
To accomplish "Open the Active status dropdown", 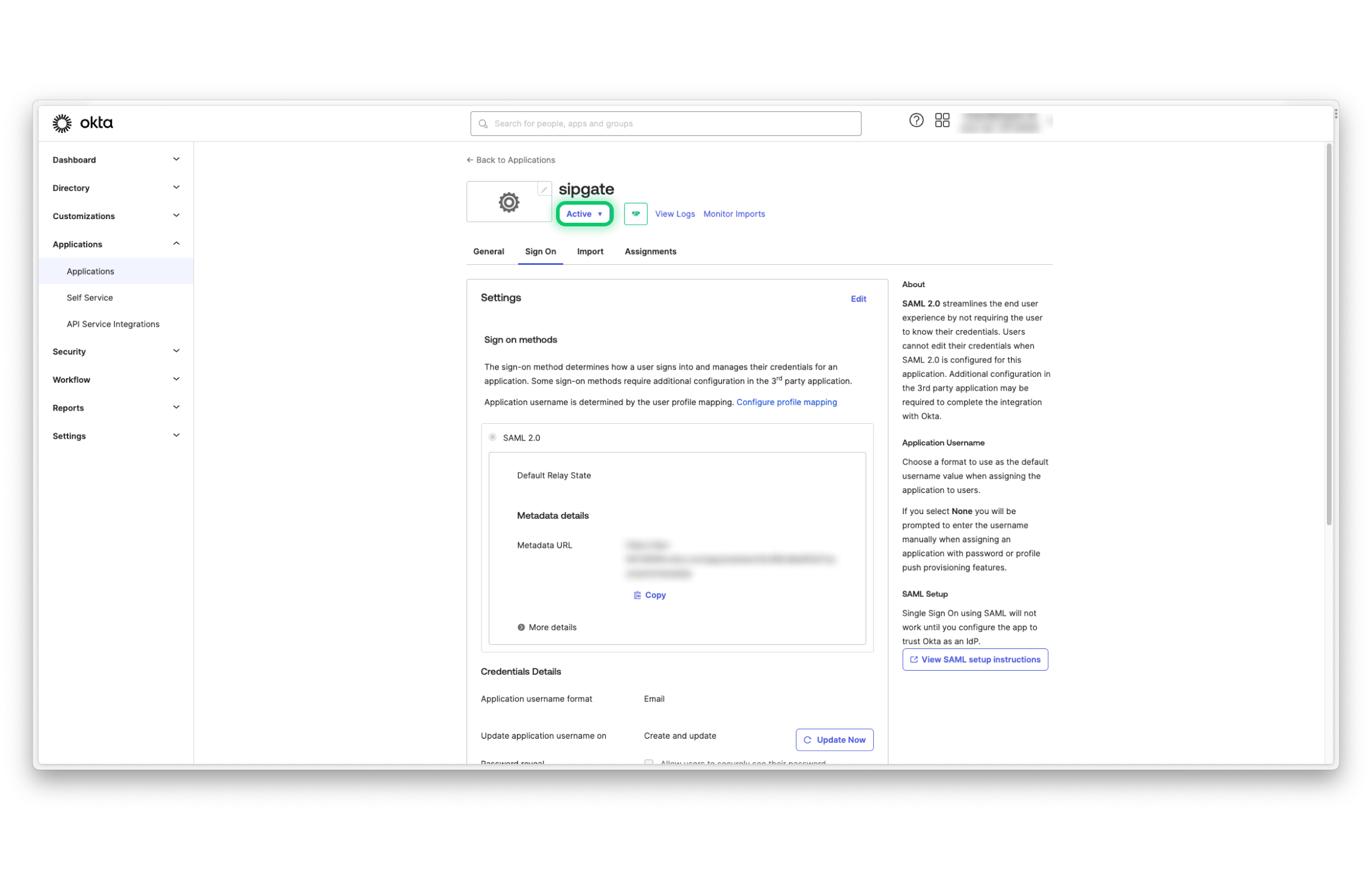I will pos(584,214).
